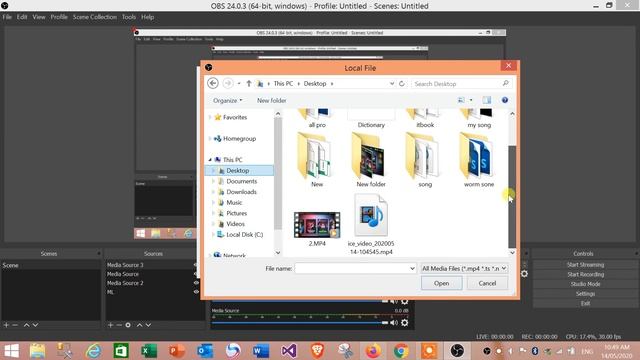This screenshot has width=640, height=360.
Task: Remove selected source with minus icon
Action: pos(119,325)
